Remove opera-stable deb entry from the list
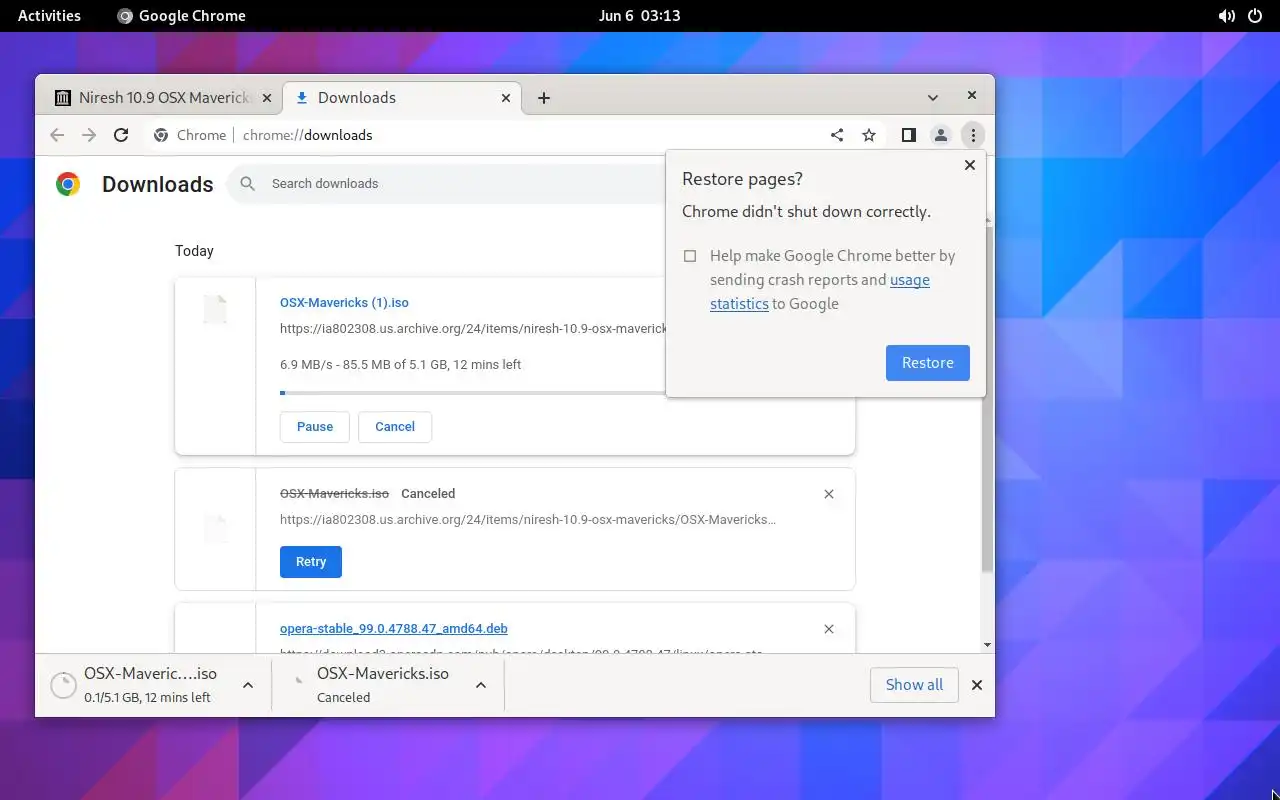The height and width of the screenshot is (800, 1280). coord(829,629)
